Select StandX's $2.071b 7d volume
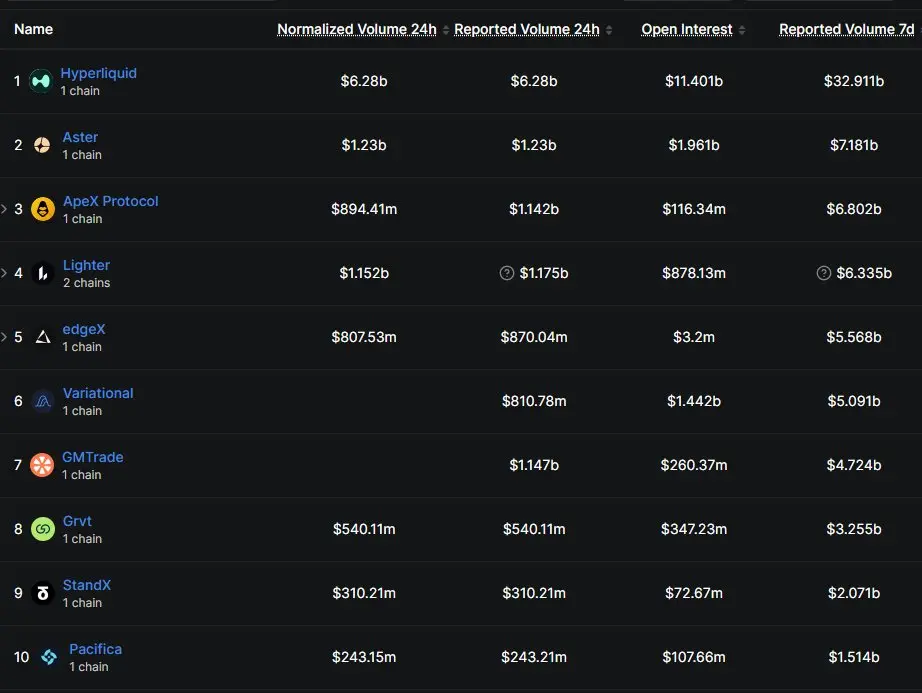The height and width of the screenshot is (693, 922). tap(854, 594)
